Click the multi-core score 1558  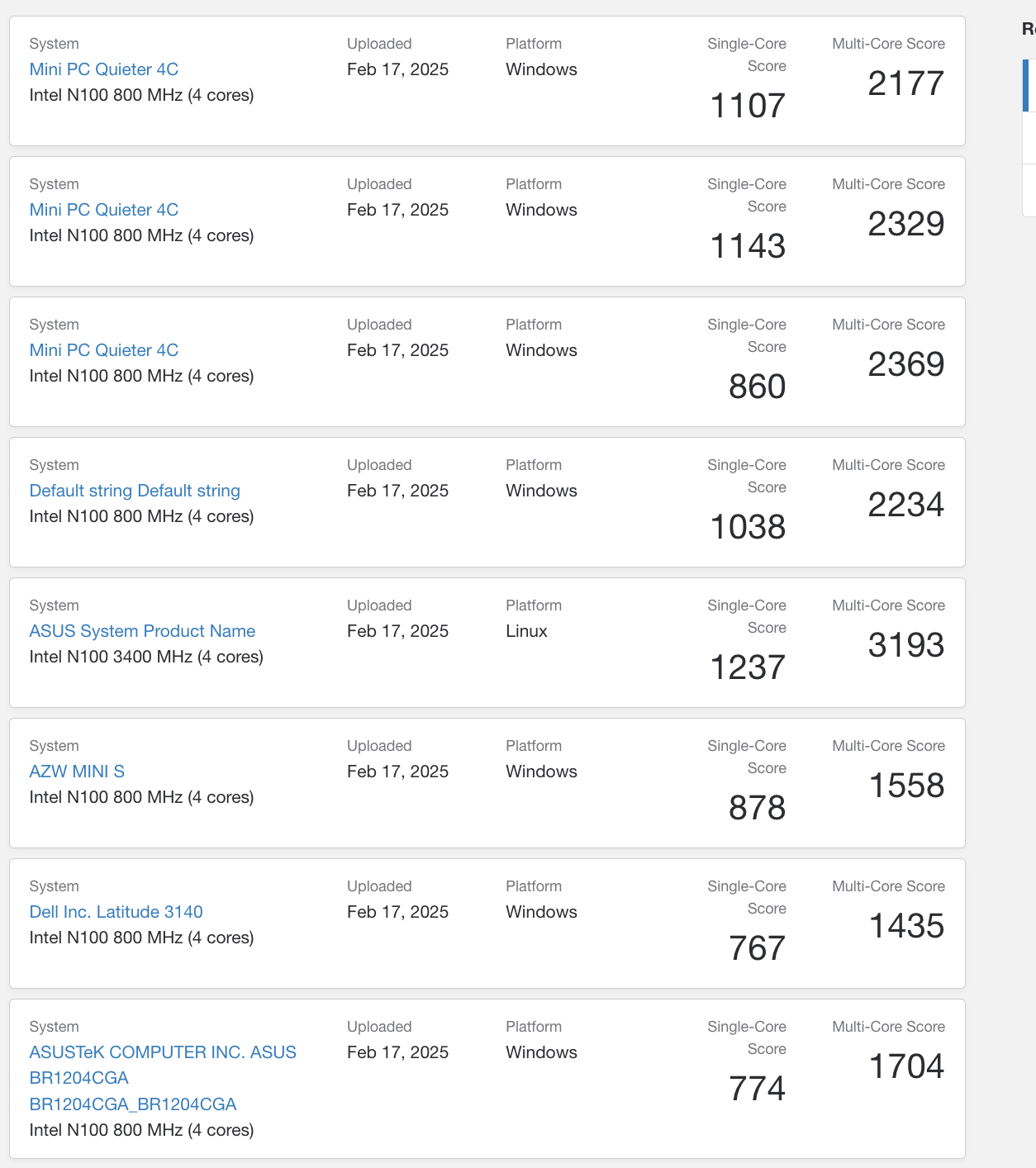(x=906, y=786)
